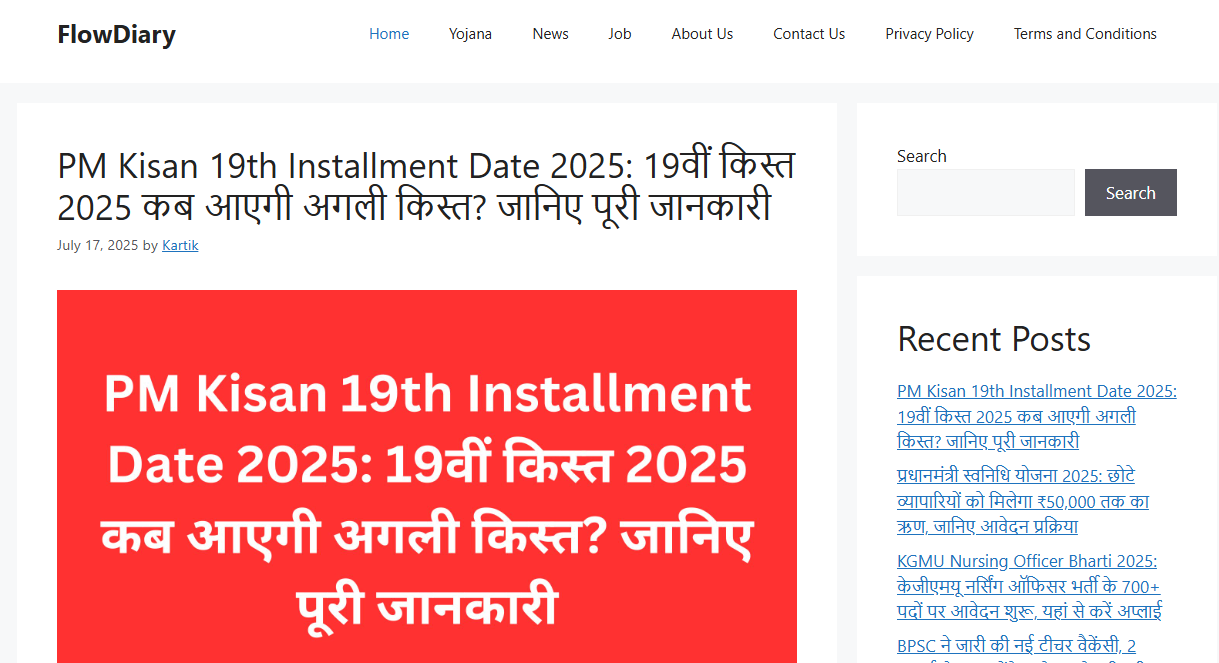The height and width of the screenshot is (663, 1219).
Task: Click the Search label above the field
Action: [922, 156]
